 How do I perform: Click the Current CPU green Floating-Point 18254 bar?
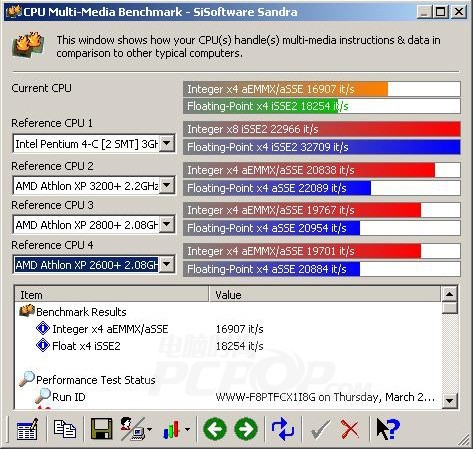[x=322, y=106]
